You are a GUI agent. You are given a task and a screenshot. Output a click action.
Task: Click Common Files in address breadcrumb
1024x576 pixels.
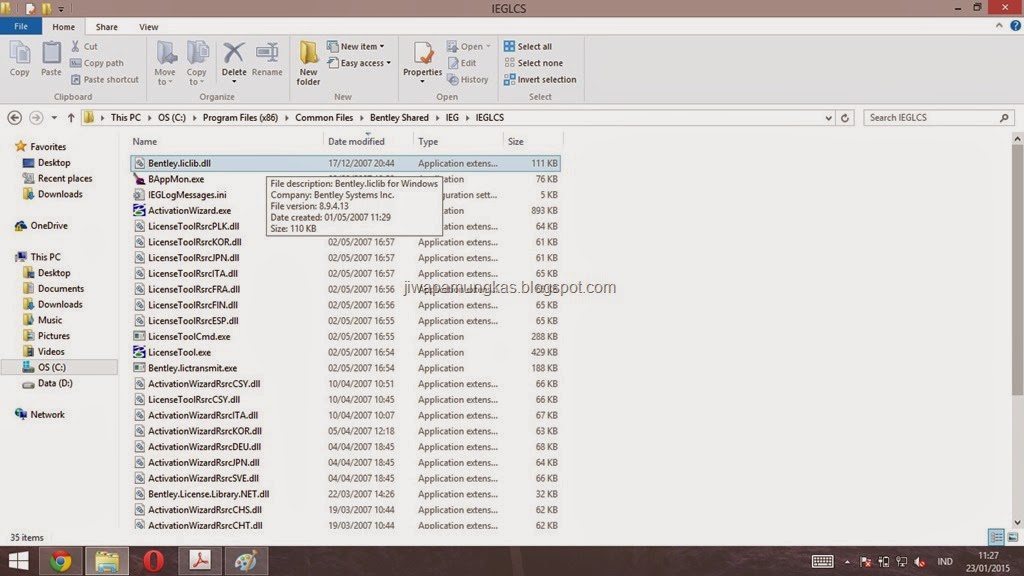[324, 118]
